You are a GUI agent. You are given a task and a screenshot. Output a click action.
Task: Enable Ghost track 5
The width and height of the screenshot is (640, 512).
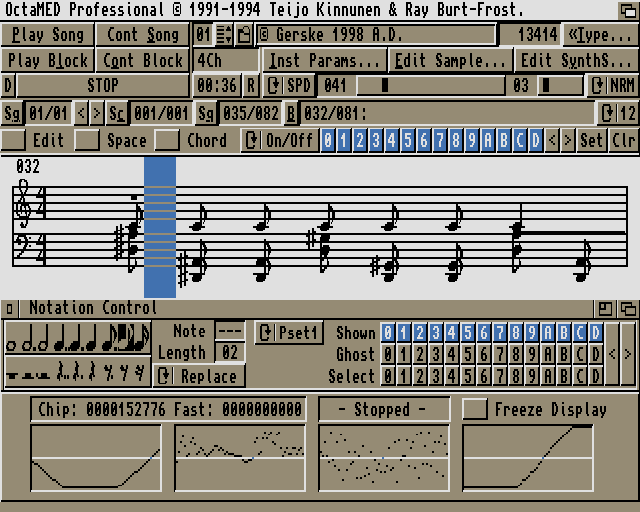click(467, 354)
